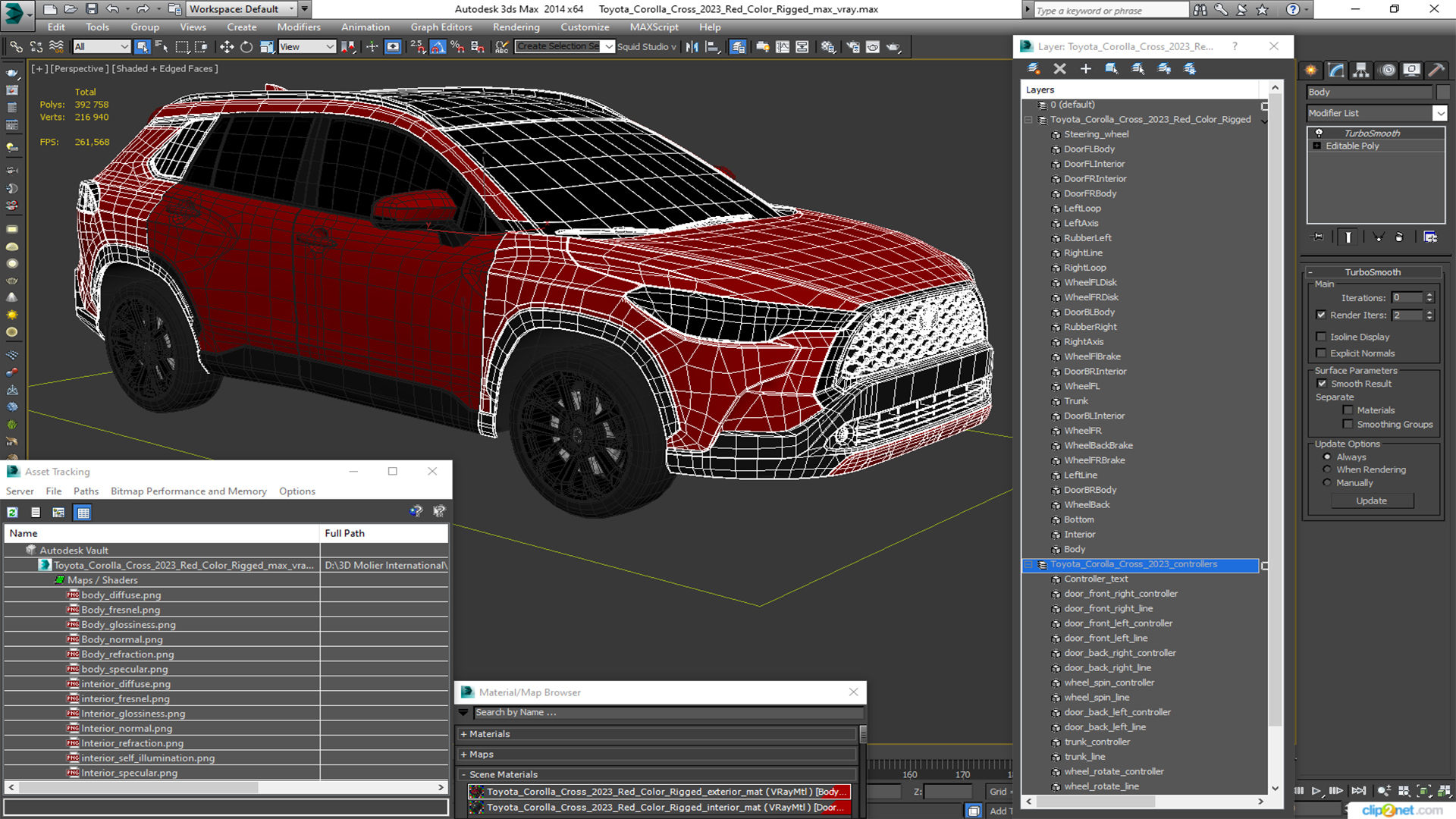This screenshot has height=819, width=1456.
Task: Click the Mirror tool icon
Action: [x=692, y=47]
